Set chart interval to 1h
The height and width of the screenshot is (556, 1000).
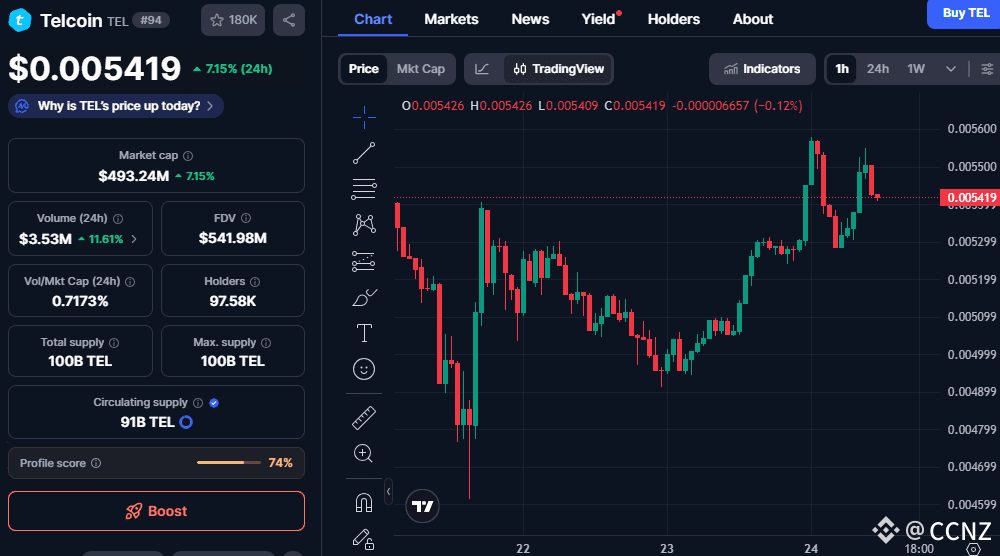[x=842, y=69]
